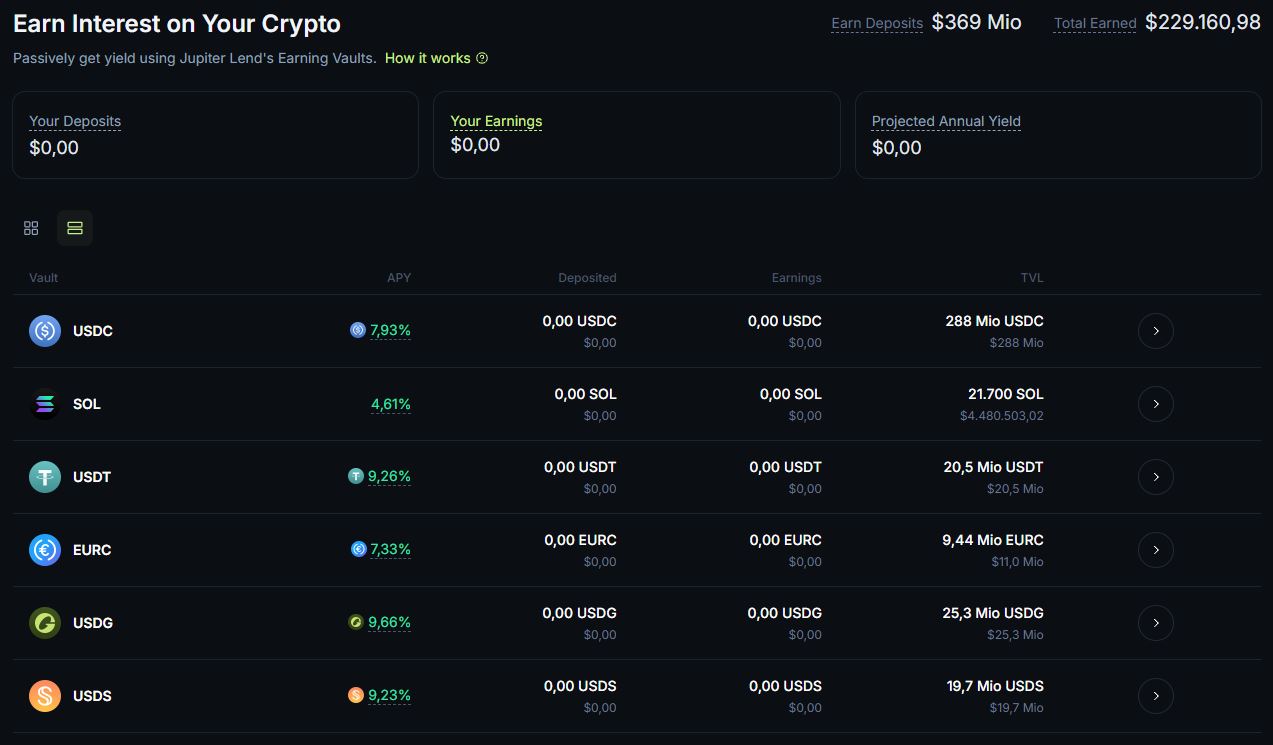
Task: Click the USDG vault coin icon
Action: pos(45,623)
